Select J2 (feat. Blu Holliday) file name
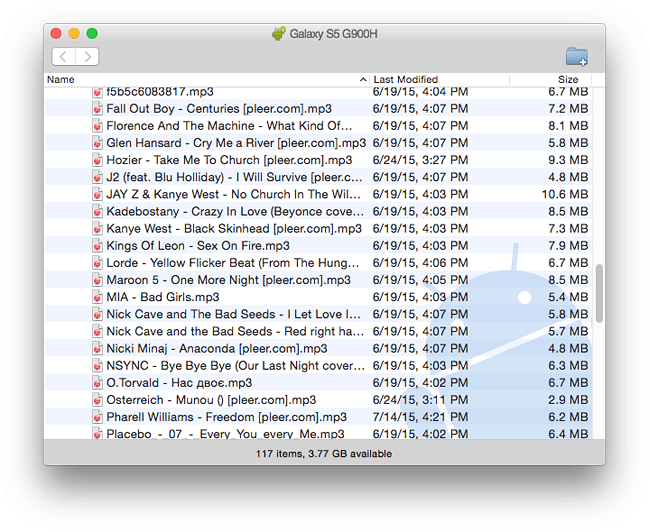Viewport: 650px width, 532px height. coord(234,177)
